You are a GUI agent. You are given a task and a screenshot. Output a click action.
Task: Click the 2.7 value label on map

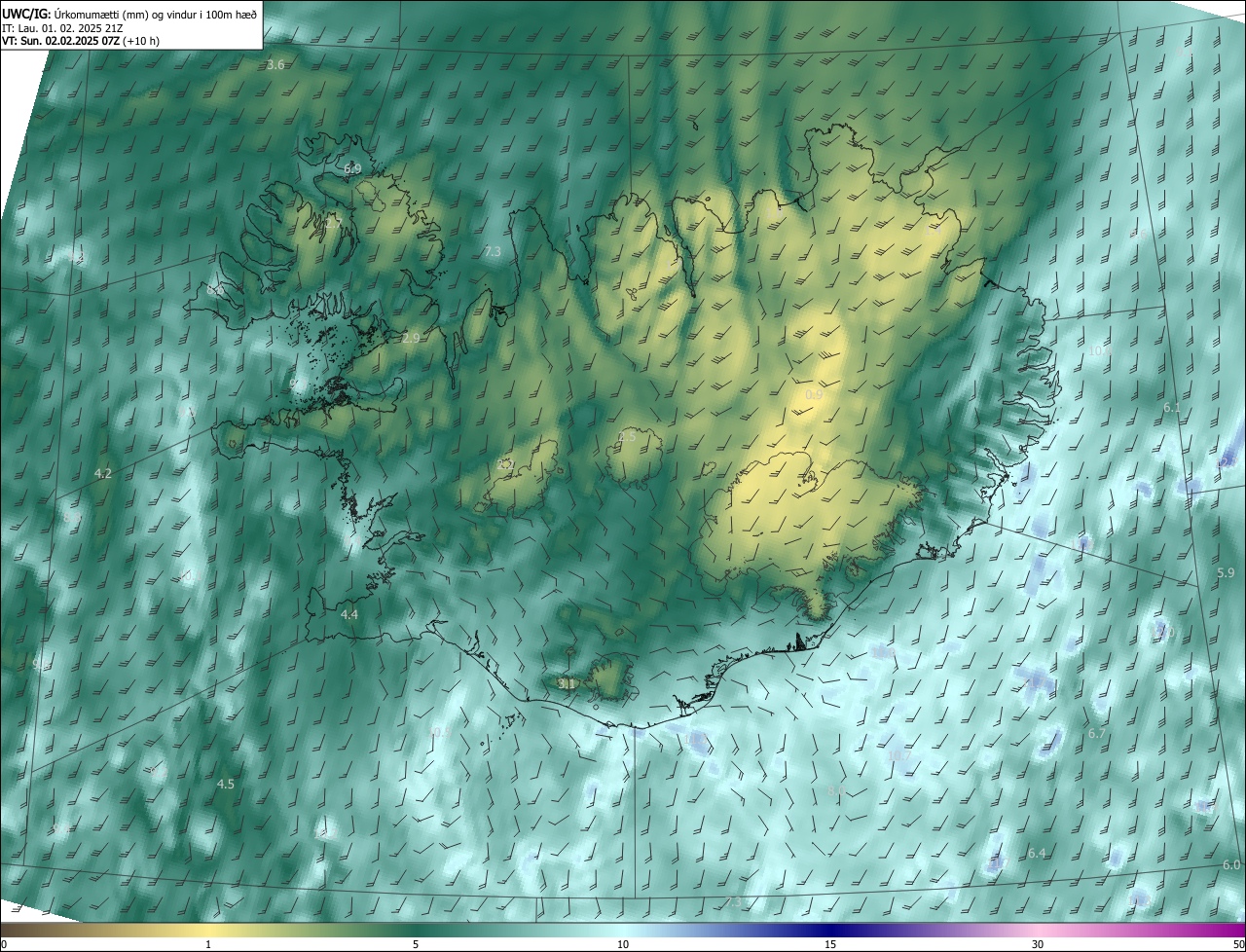click(x=333, y=224)
